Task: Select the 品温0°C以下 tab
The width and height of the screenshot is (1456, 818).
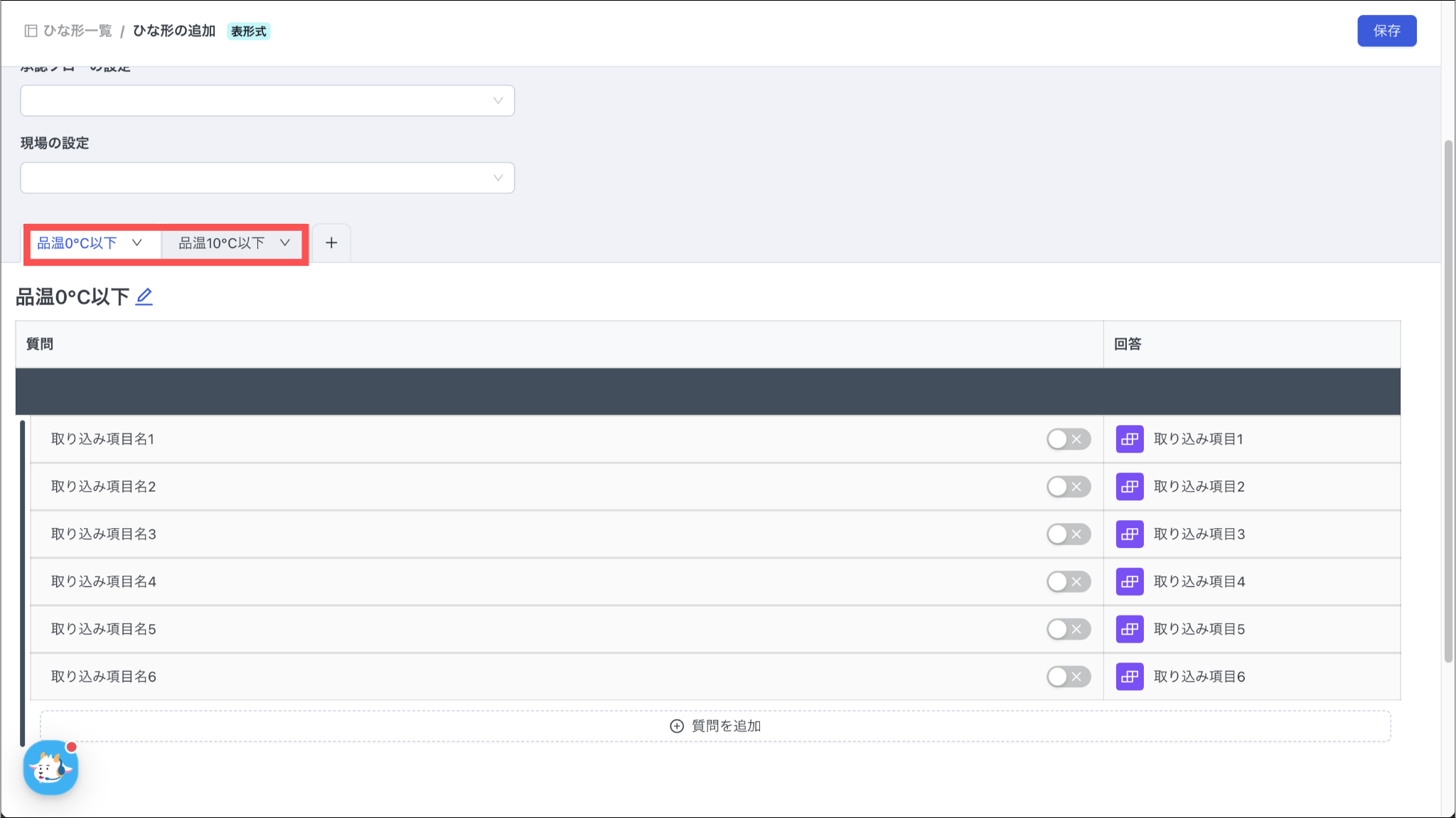Action: pos(77,243)
